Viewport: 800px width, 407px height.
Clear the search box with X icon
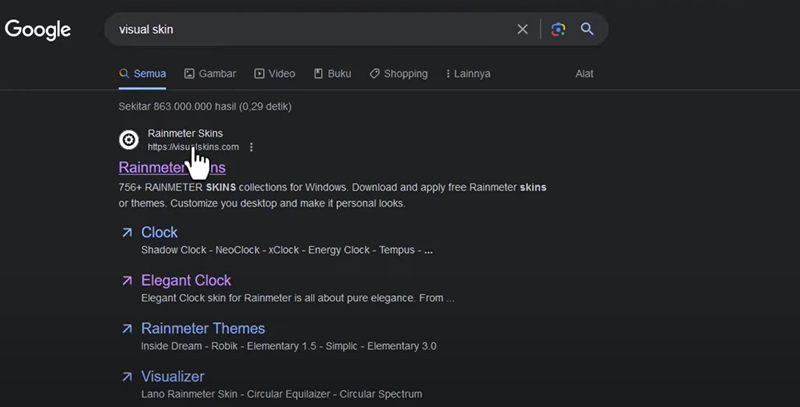click(x=522, y=30)
